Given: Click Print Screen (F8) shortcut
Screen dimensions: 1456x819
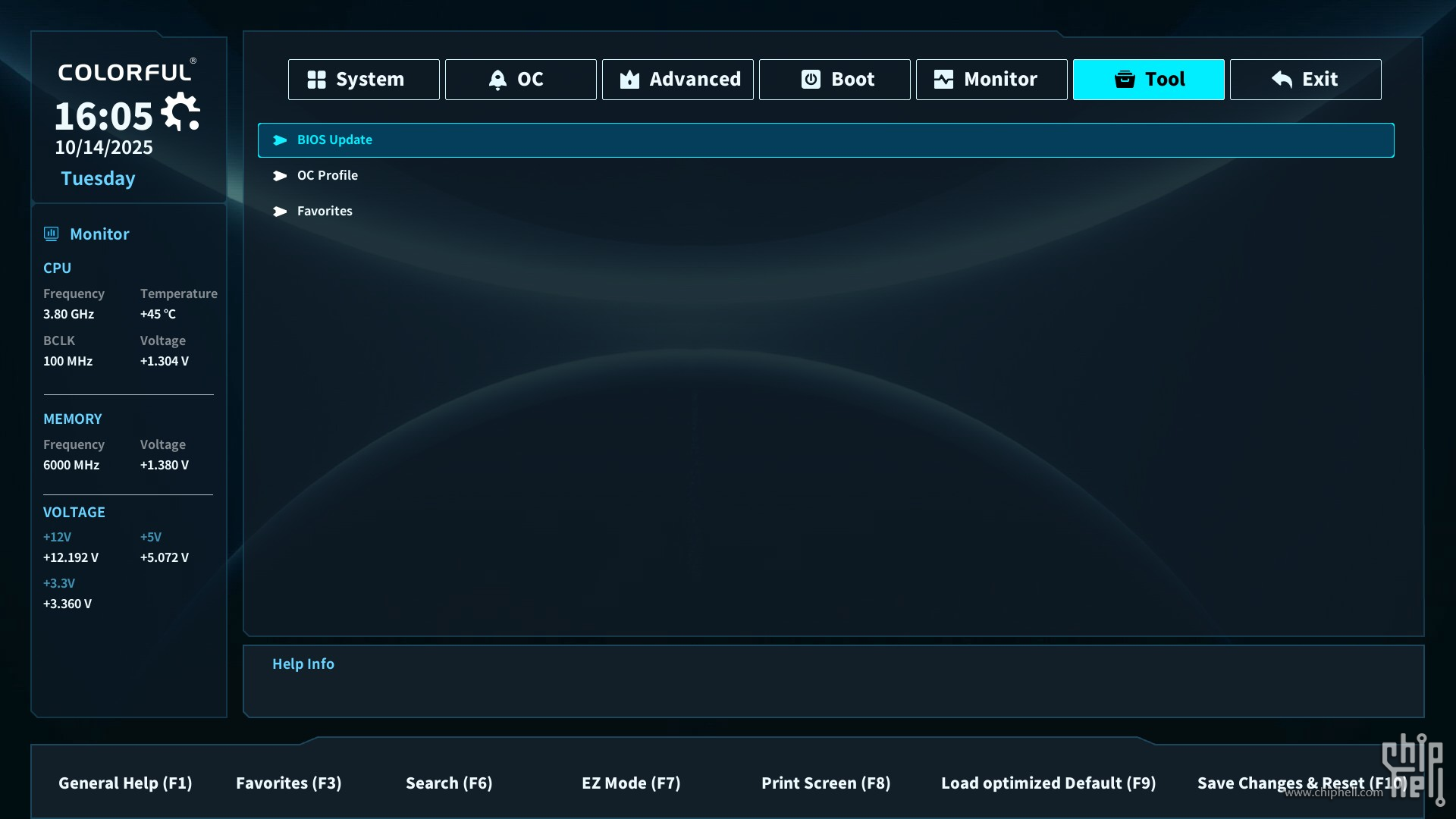Looking at the screenshot, I should 825,783.
